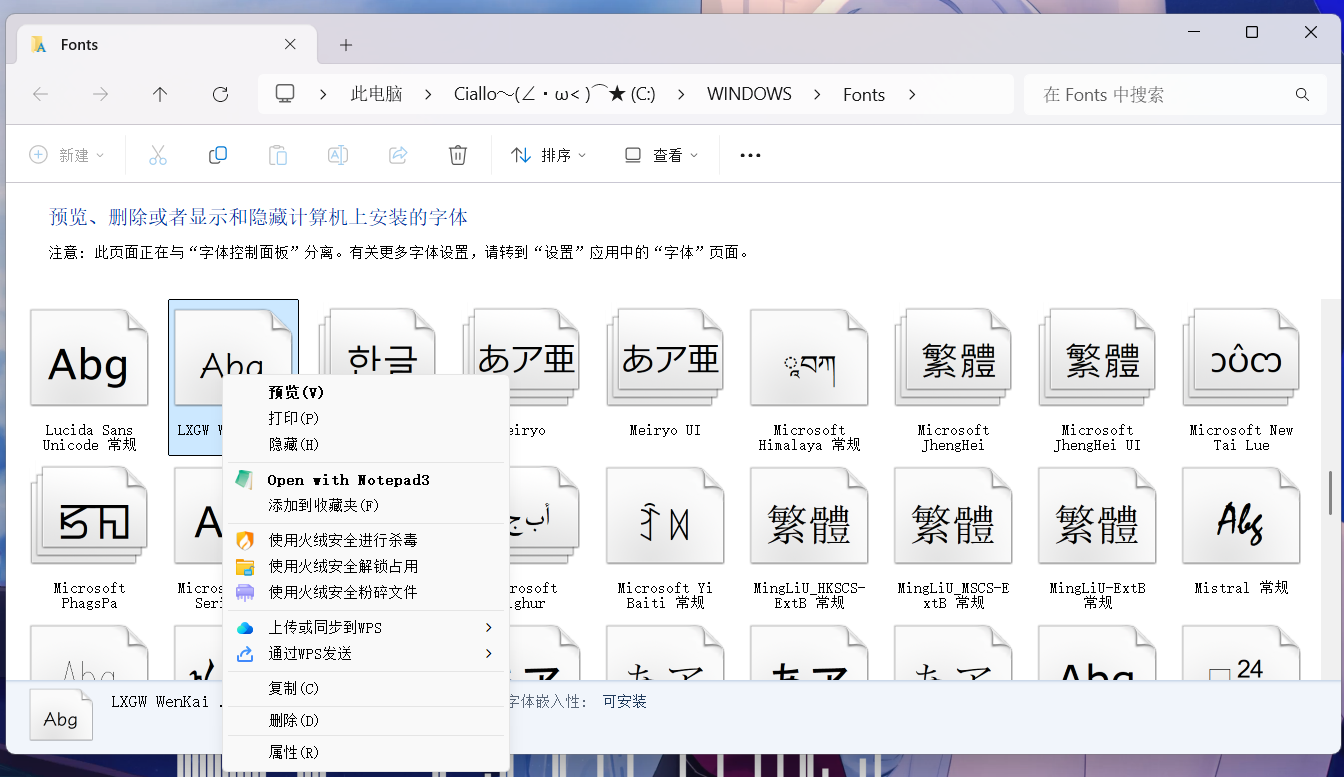
Task: Expand chevron before 此电脑 breadcrumb
Action: point(323,94)
